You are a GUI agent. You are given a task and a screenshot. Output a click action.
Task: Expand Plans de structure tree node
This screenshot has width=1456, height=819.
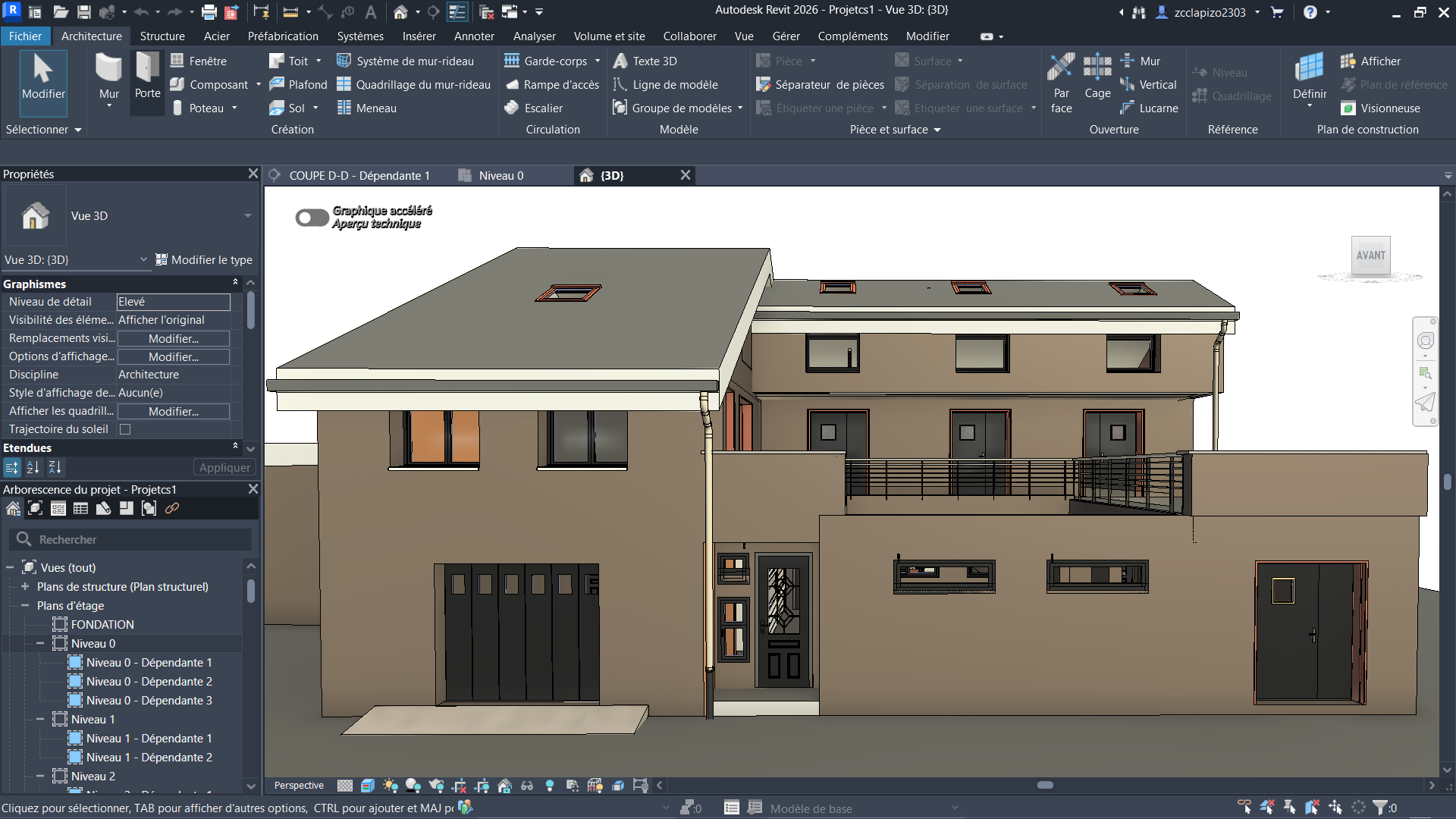click(x=25, y=587)
